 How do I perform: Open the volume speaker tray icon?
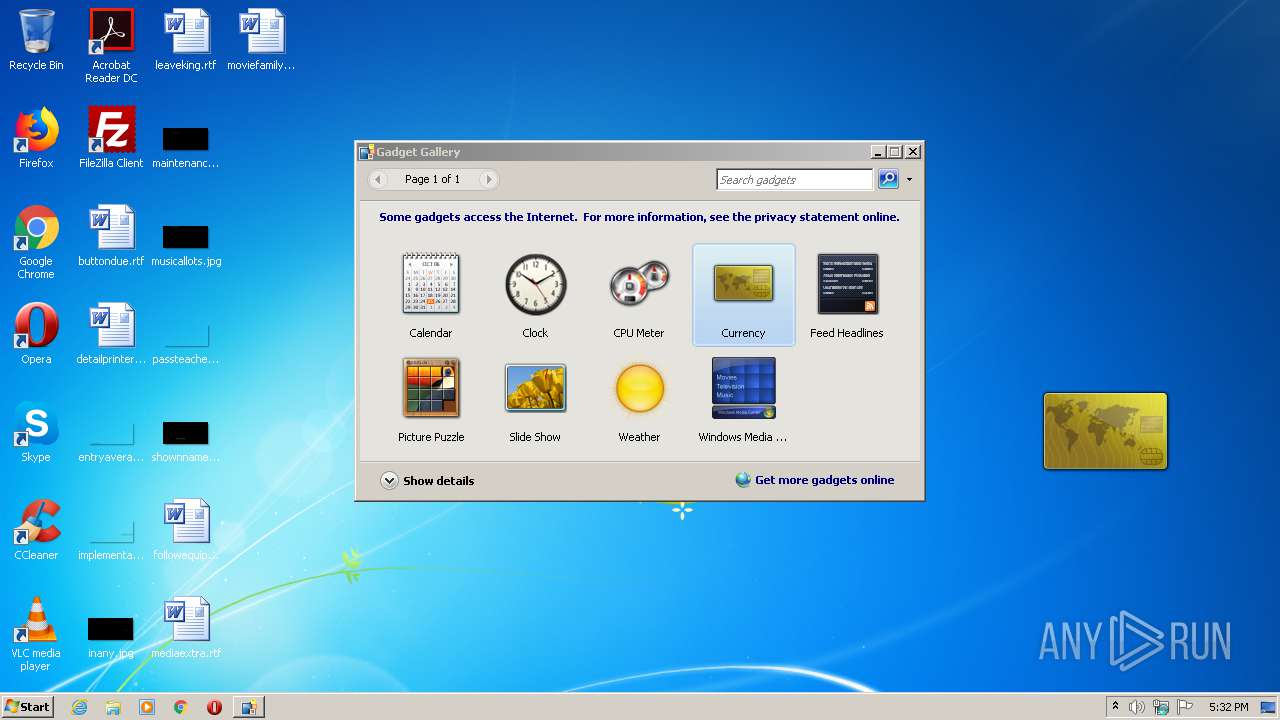click(x=1137, y=707)
